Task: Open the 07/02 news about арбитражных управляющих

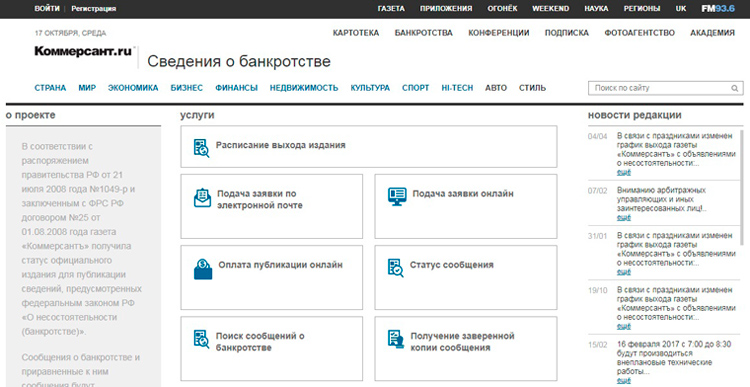Action: coord(662,199)
